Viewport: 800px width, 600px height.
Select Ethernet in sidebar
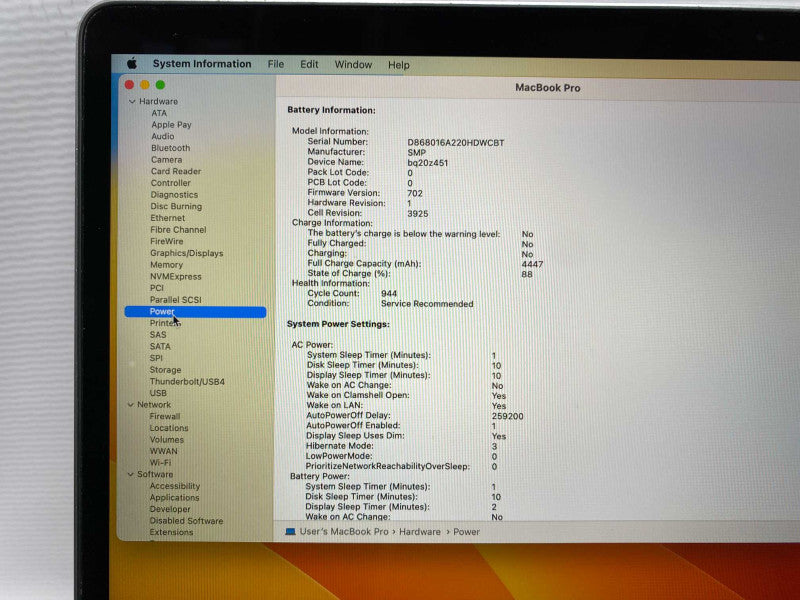click(x=167, y=218)
